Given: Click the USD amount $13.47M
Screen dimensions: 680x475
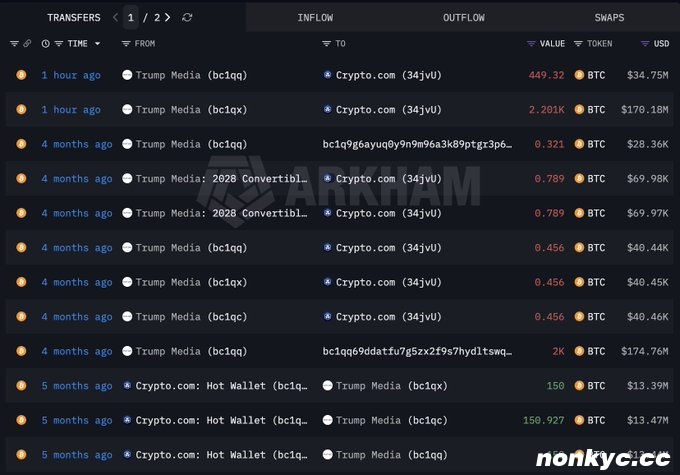Looking at the screenshot, I should (647, 420).
